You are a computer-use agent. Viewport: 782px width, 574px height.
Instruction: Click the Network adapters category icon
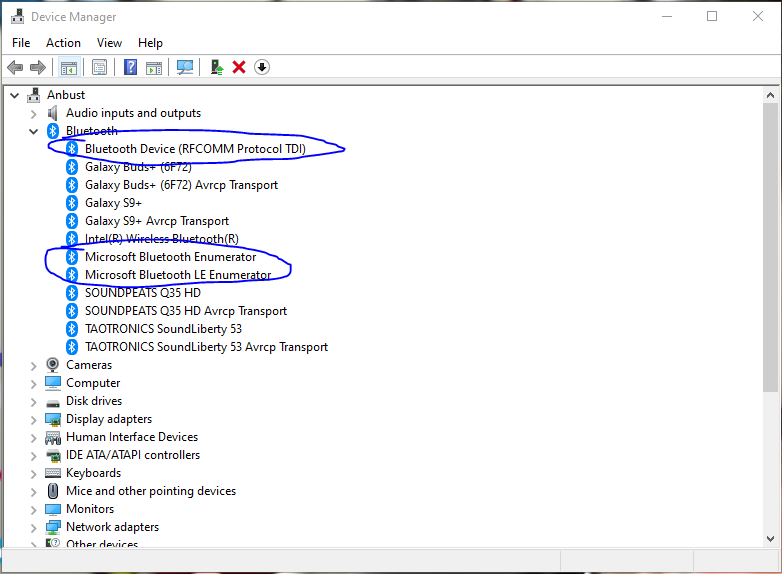pyautogui.click(x=53, y=527)
